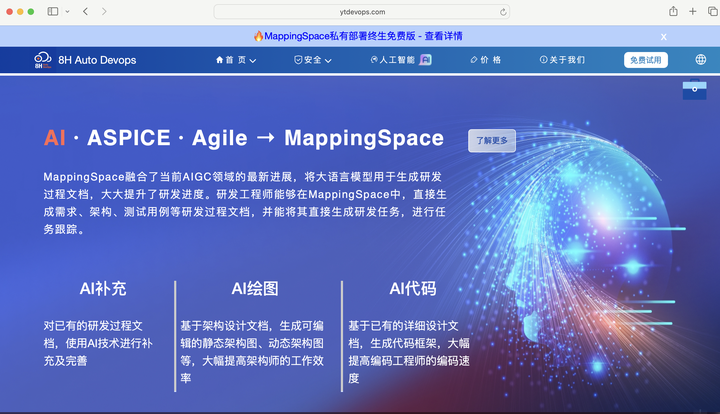720x414 pixels.
Task: Click the ytdevops.com address bar
Action: point(362,12)
